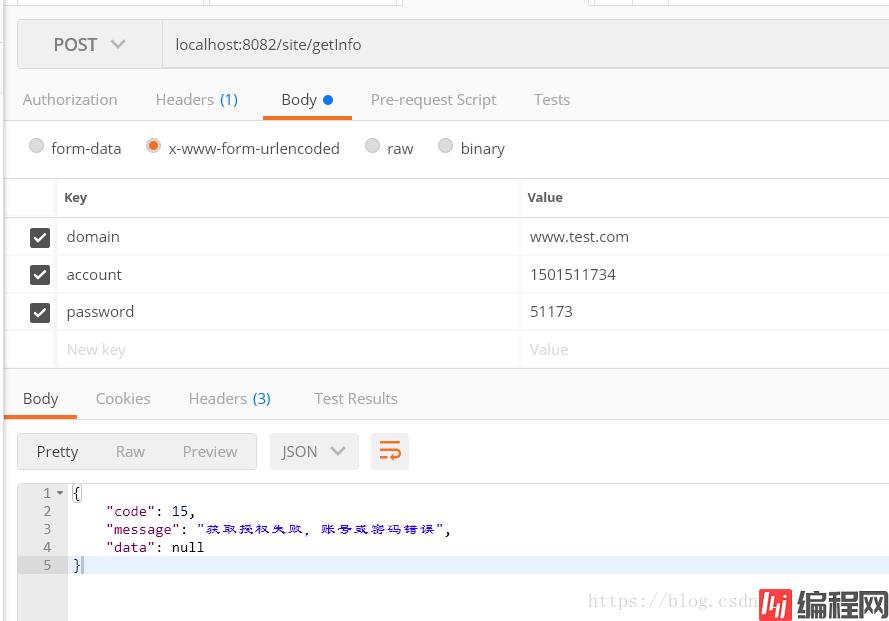This screenshot has width=889, height=621.
Task: Switch response view to Raw
Action: pyautogui.click(x=130, y=452)
